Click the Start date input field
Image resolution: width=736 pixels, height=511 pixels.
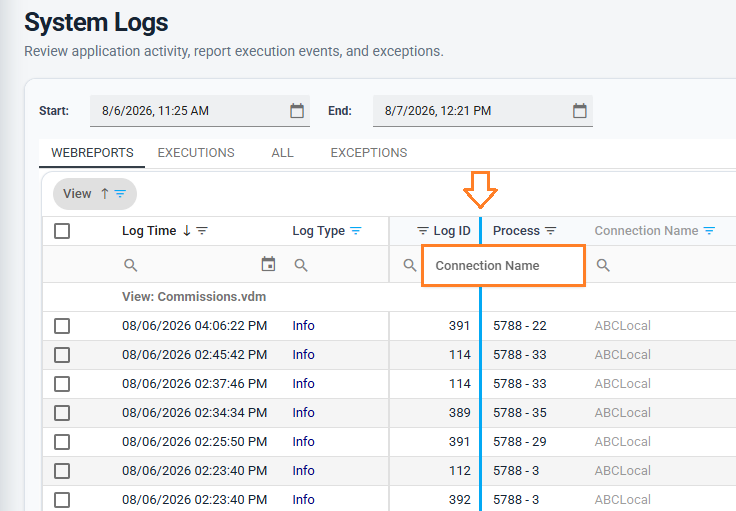pos(192,111)
